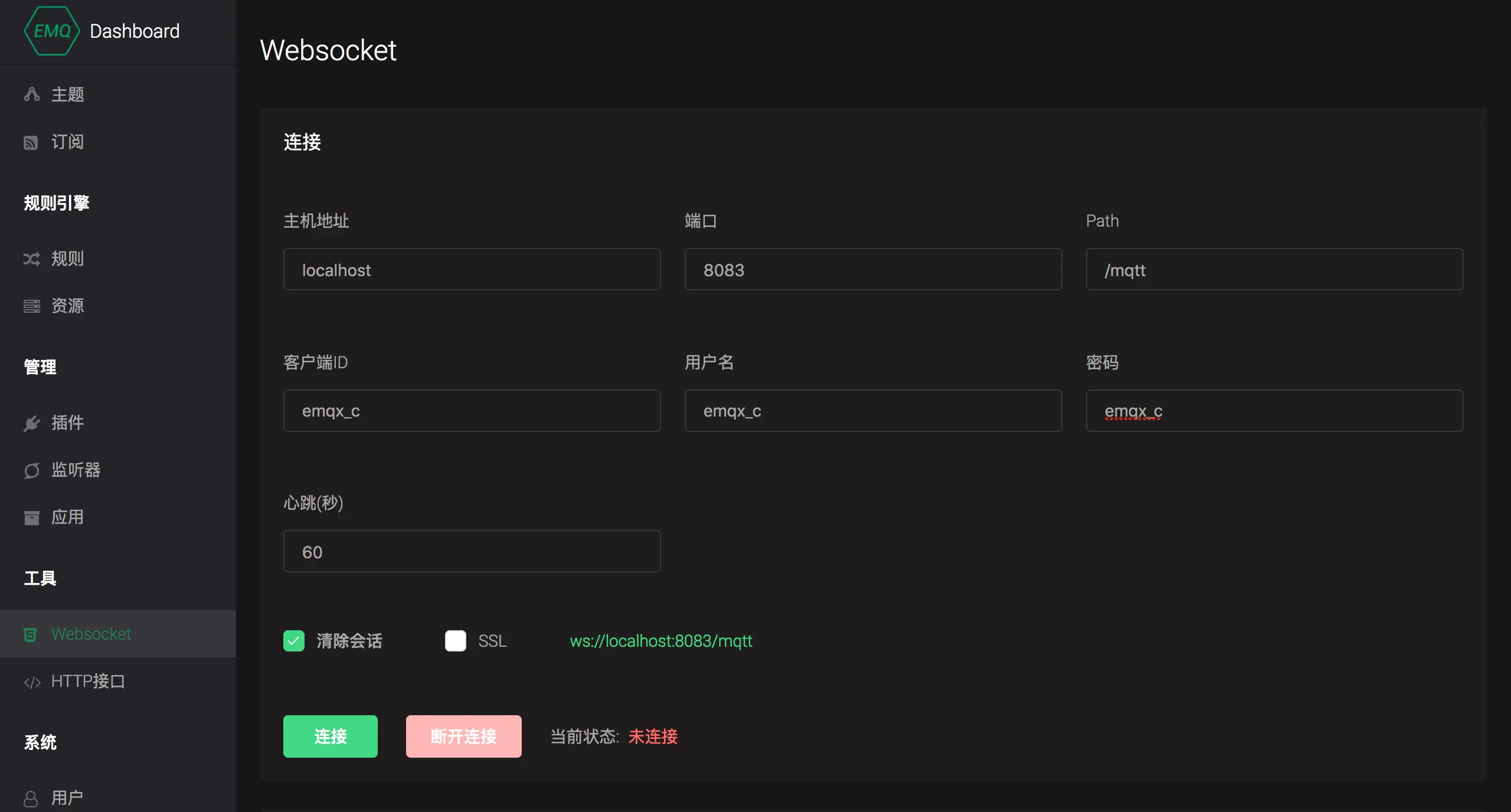The width and height of the screenshot is (1511, 812).
Task: Click the user (用户) person icon
Action: (x=31, y=798)
